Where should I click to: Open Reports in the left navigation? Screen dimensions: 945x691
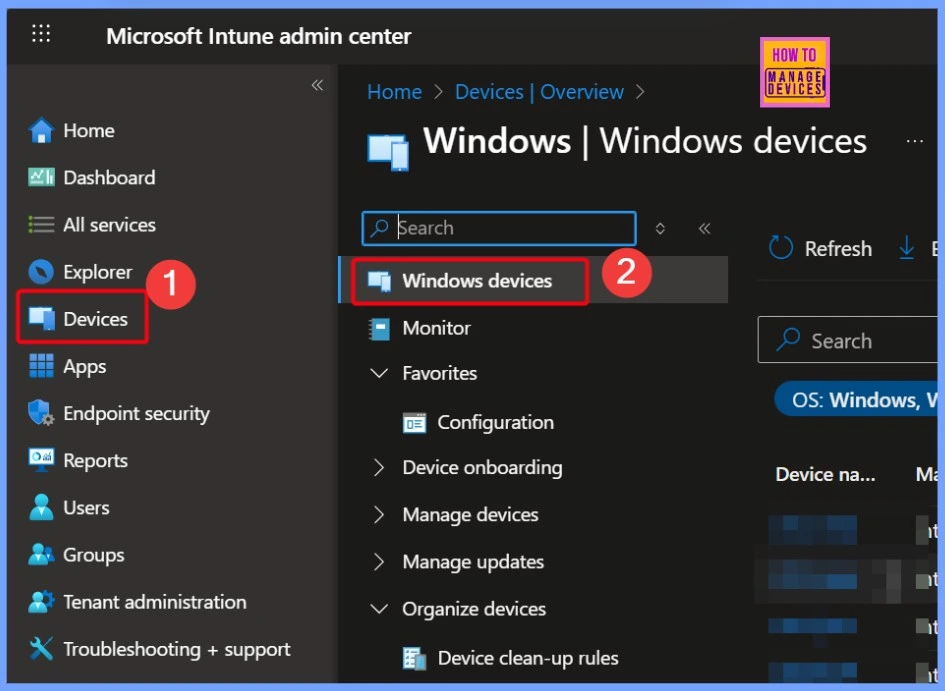[95, 461]
